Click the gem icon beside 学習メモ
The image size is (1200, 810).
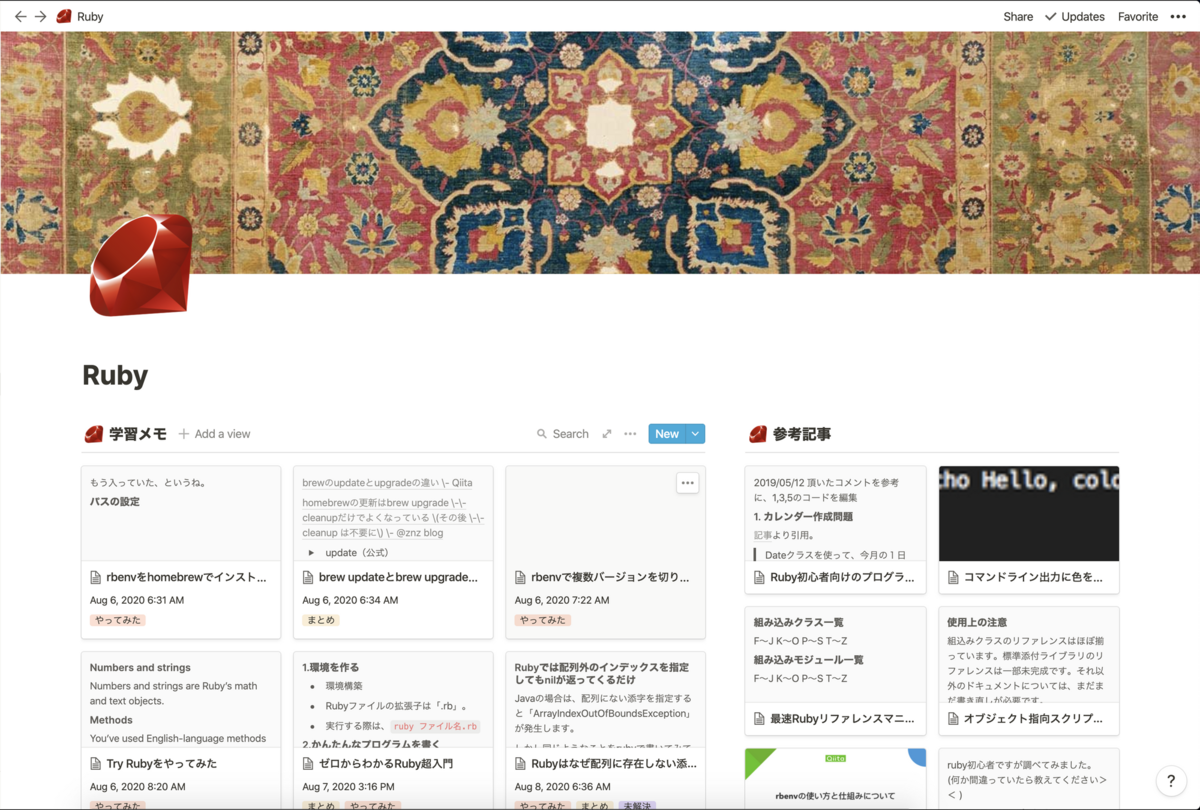coord(94,434)
